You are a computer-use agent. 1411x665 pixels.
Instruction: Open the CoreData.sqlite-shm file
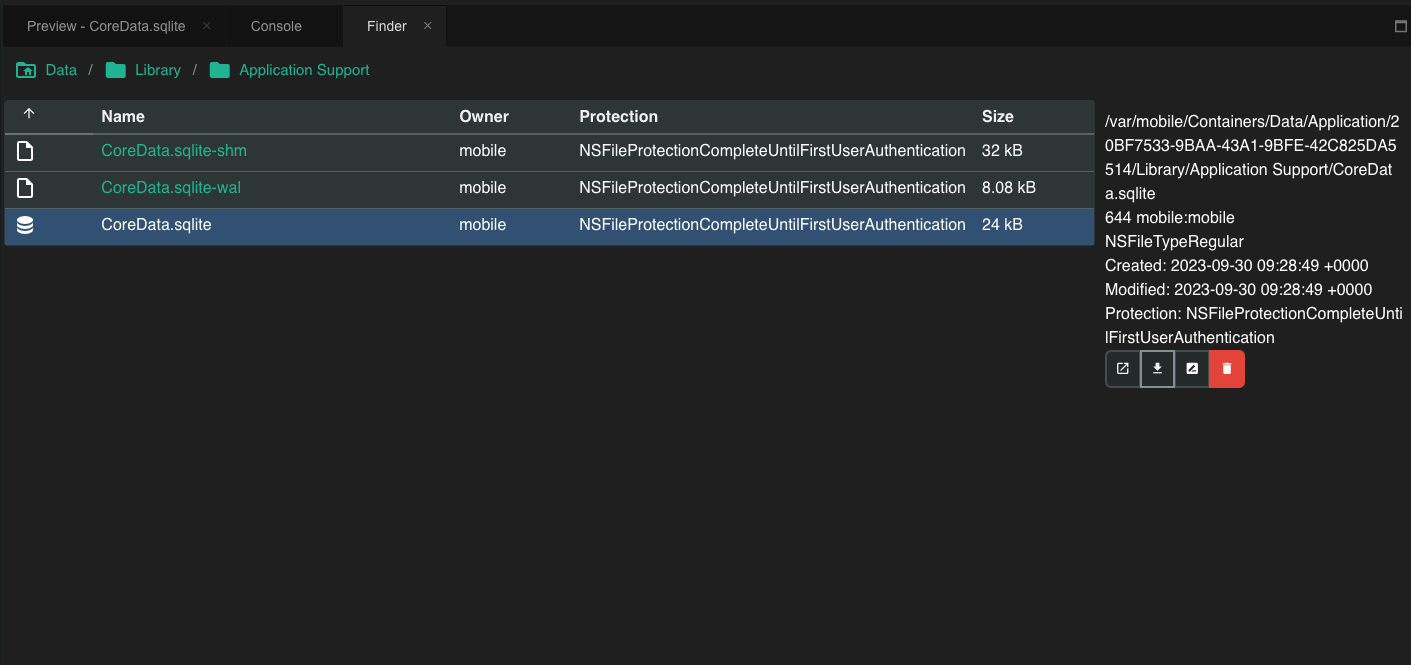pos(174,151)
